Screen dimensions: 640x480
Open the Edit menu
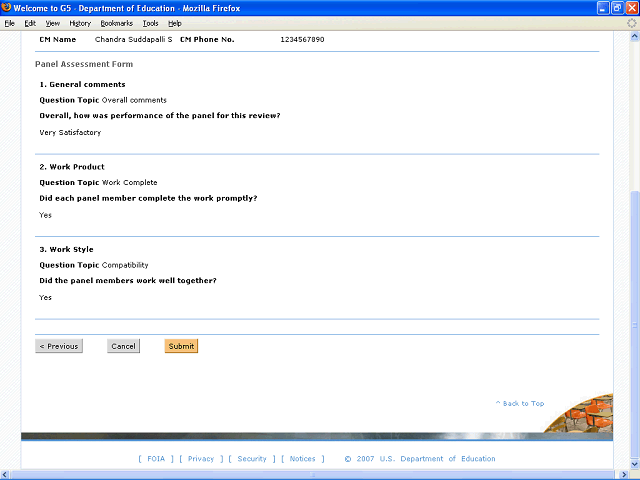(x=30, y=23)
